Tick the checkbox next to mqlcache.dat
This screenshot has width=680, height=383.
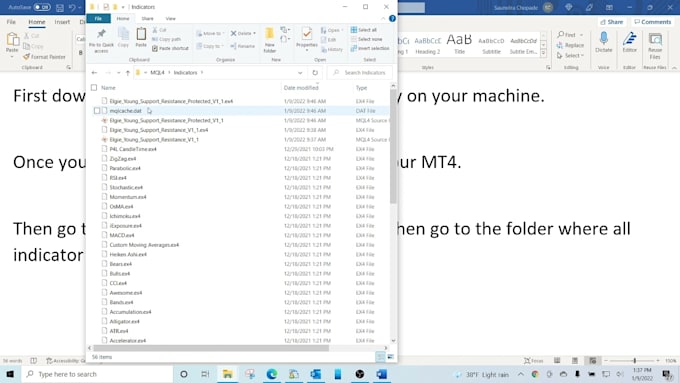(97, 111)
